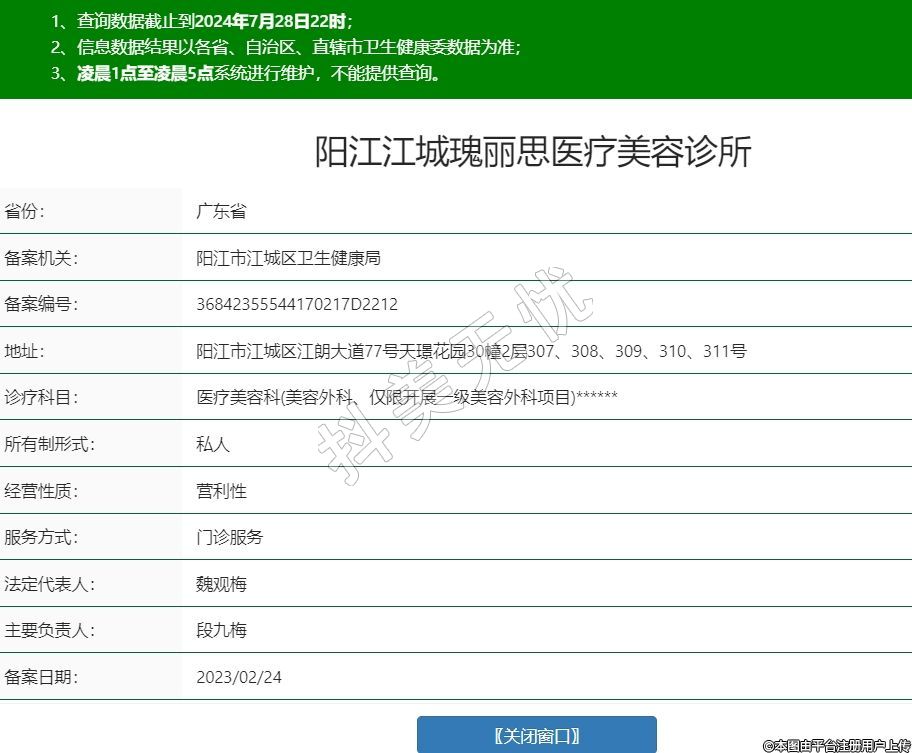Viewport: 912px width, 753px height.
Task: Click the 备案日期 row label
Action: click(x=41, y=677)
